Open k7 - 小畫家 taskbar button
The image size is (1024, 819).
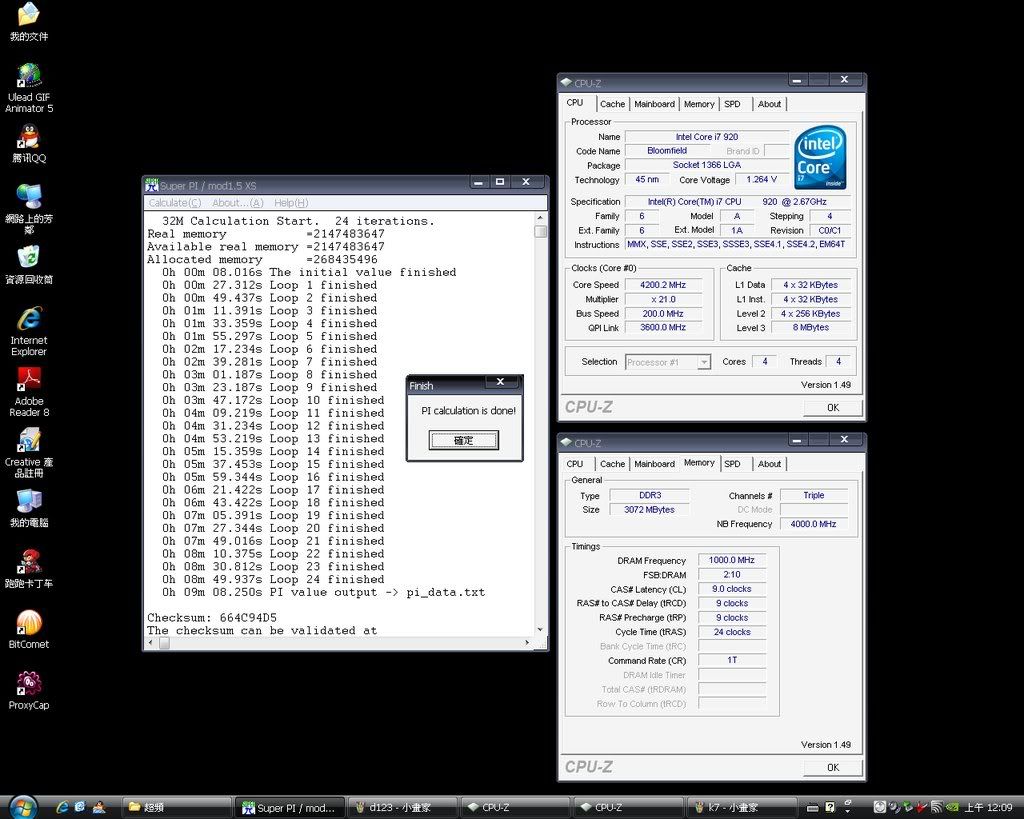(x=740, y=808)
